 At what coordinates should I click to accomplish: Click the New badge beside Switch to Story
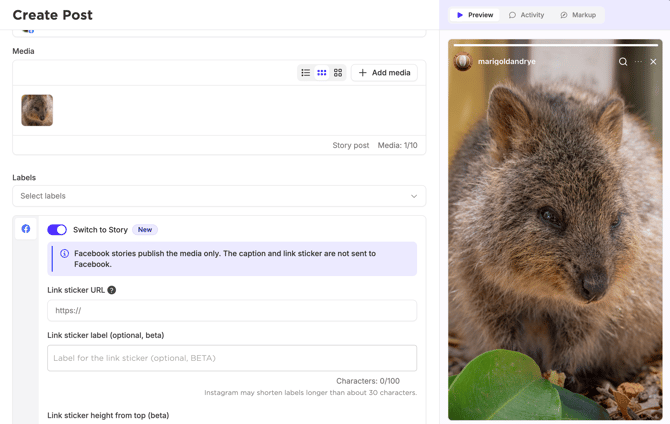(x=145, y=230)
